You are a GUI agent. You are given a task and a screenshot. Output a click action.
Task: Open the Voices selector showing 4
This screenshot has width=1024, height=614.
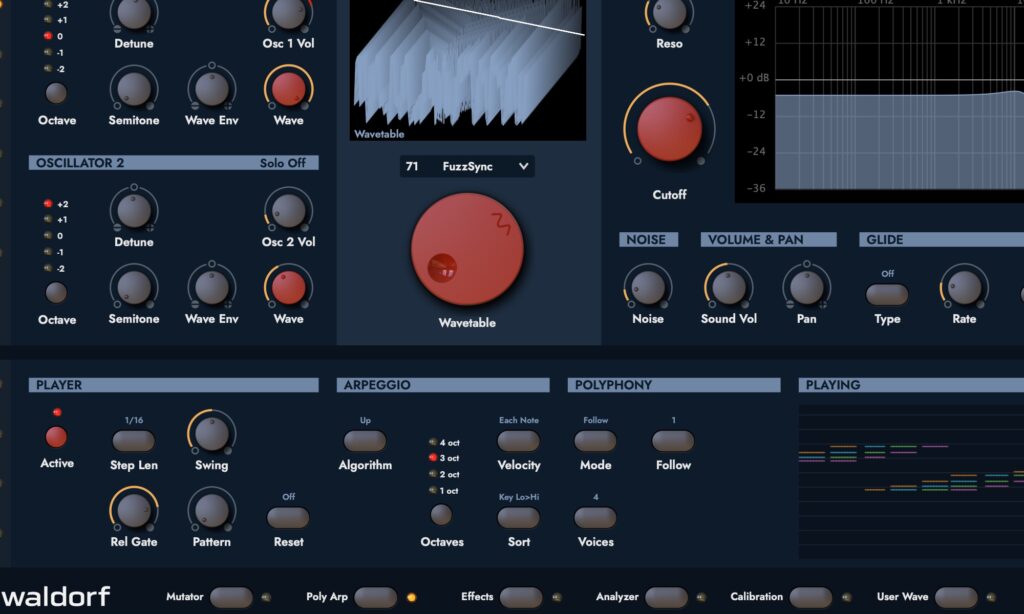coord(595,517)
